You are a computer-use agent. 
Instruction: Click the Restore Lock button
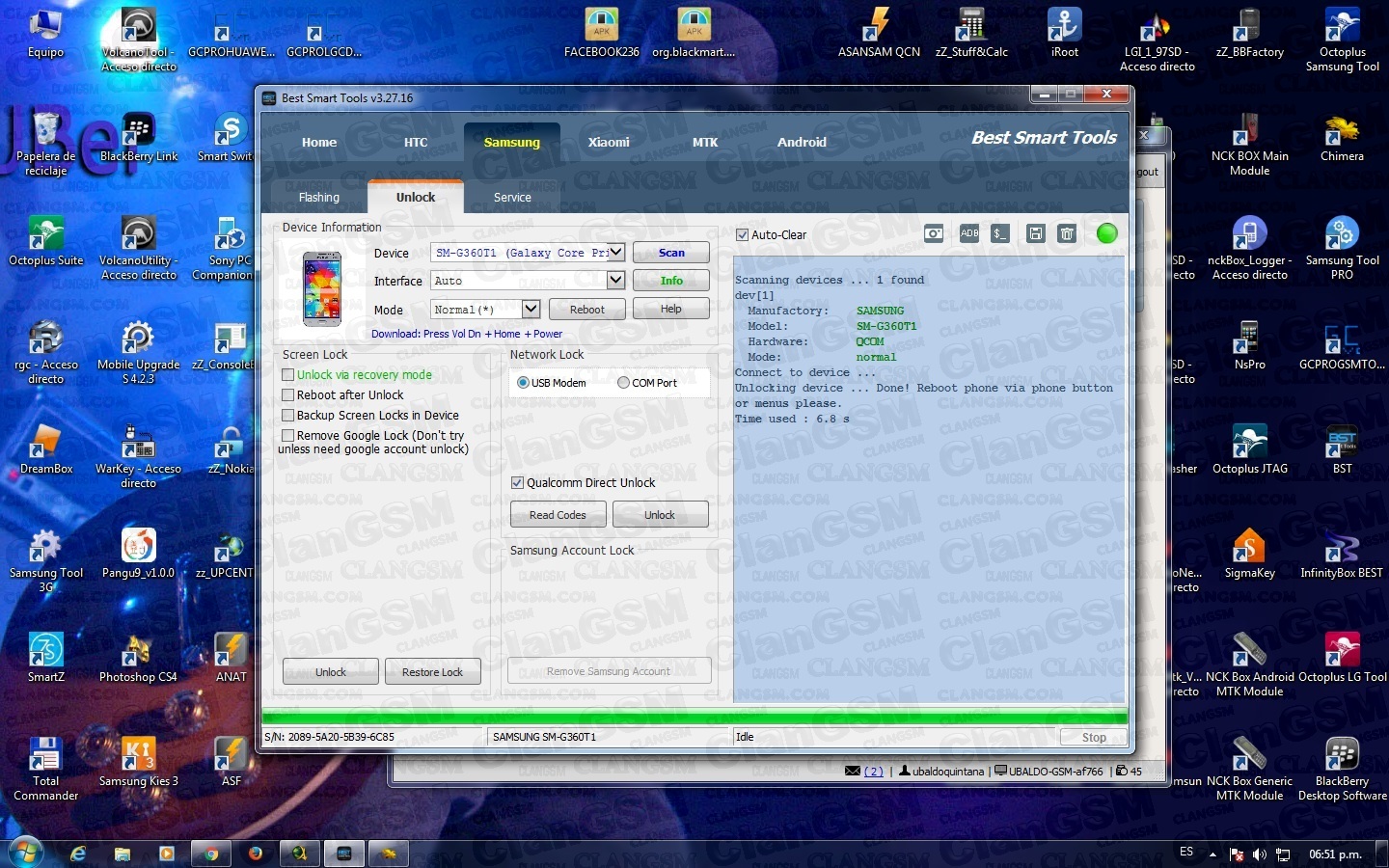tap(432, 672)
